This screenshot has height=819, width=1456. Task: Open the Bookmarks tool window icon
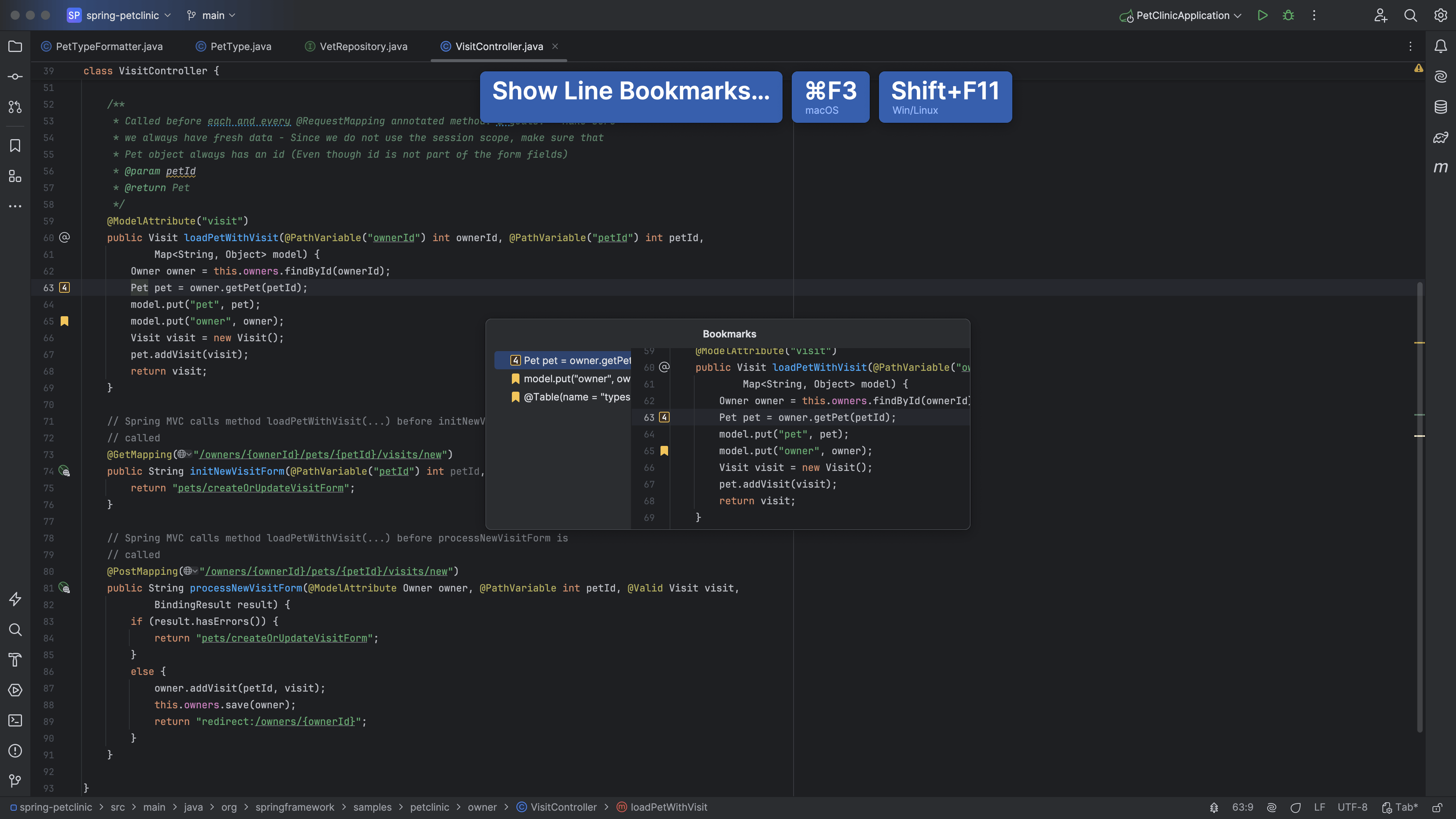coord(15,146)
